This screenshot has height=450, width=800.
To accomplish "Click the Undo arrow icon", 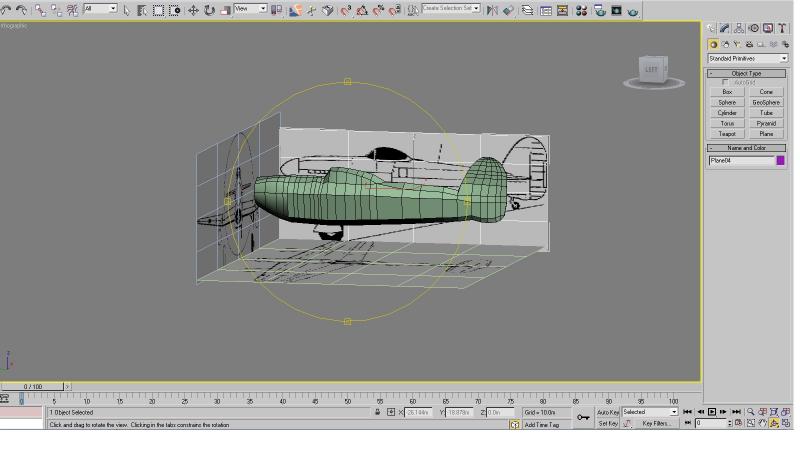I will 6,10.
